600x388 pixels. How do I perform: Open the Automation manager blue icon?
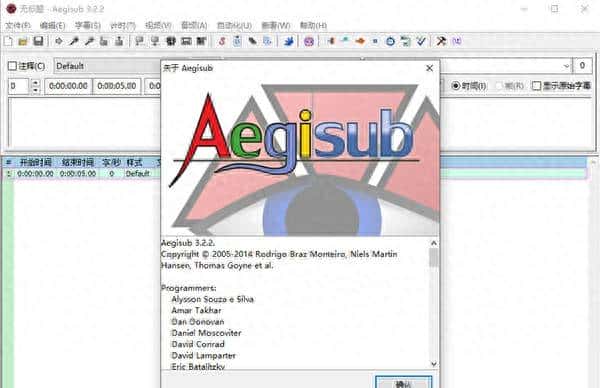pyautogui.click(x=289, y=41)
